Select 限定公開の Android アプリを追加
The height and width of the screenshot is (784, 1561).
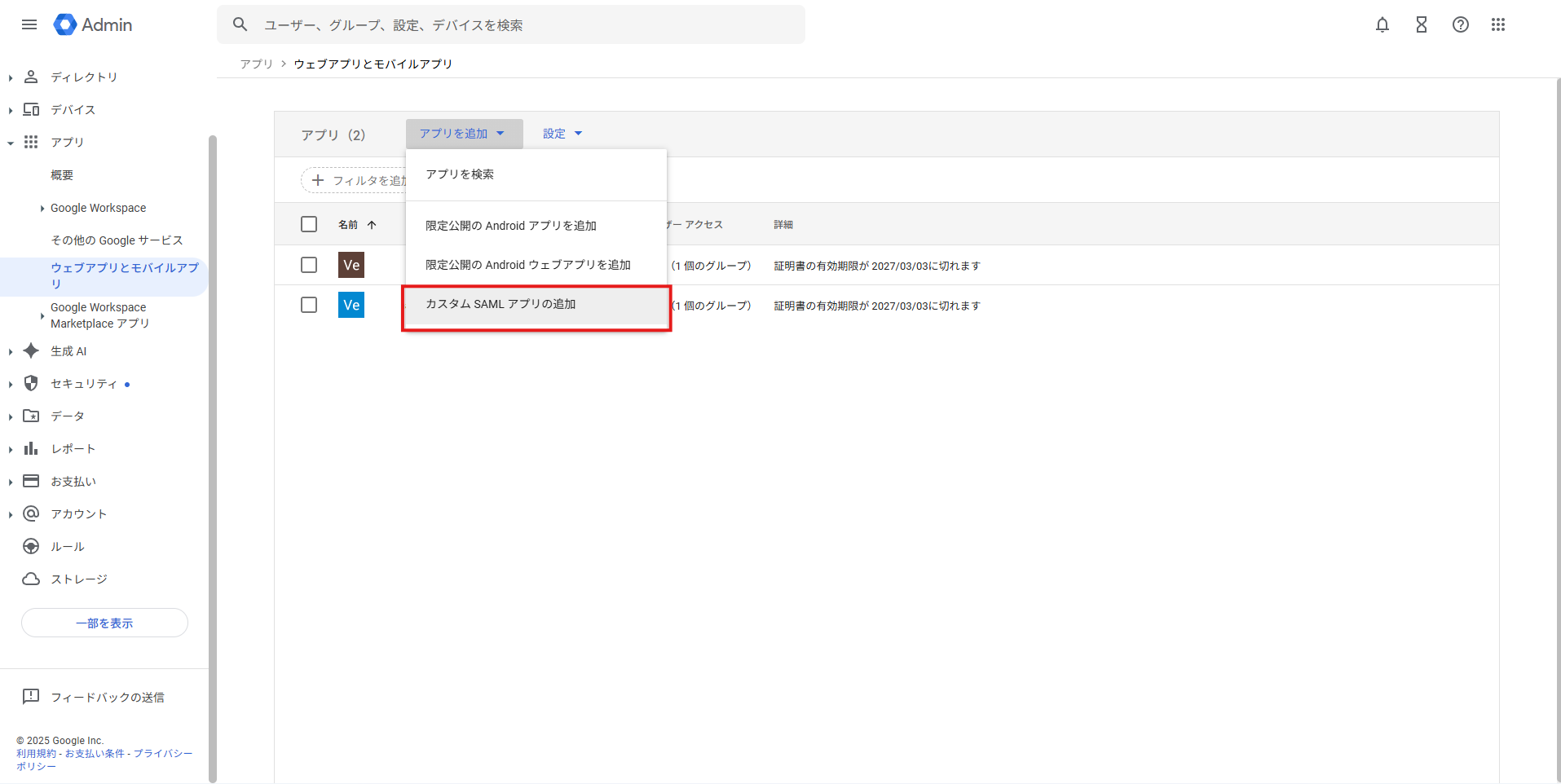(536, 226)
